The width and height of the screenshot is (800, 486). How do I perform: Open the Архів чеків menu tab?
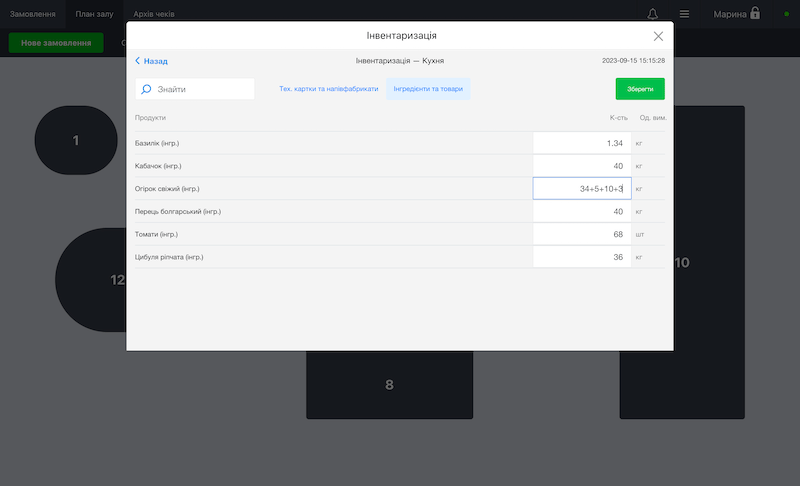point(154,14)
